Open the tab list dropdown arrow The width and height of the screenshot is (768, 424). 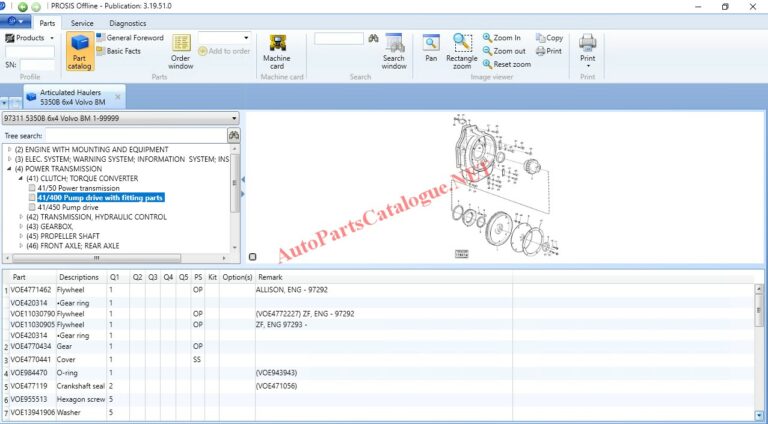click(x=4, y=103)
